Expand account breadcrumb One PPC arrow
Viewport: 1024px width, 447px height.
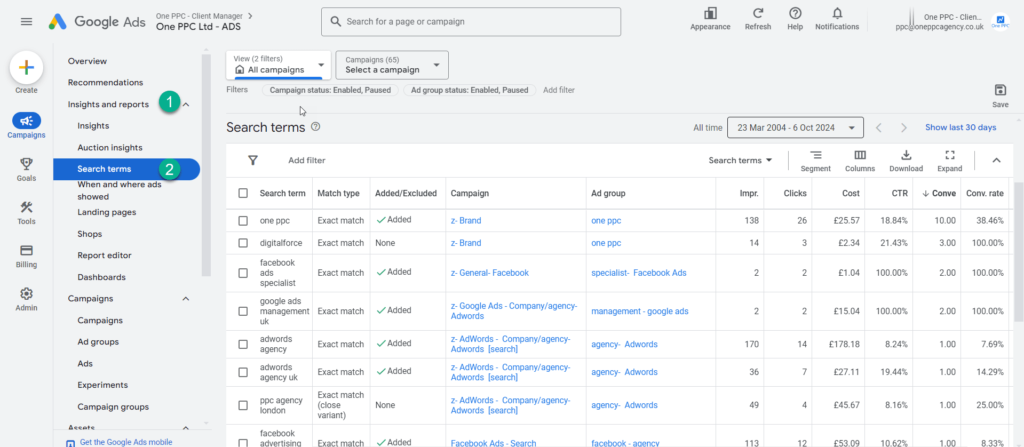coord(250,15)
